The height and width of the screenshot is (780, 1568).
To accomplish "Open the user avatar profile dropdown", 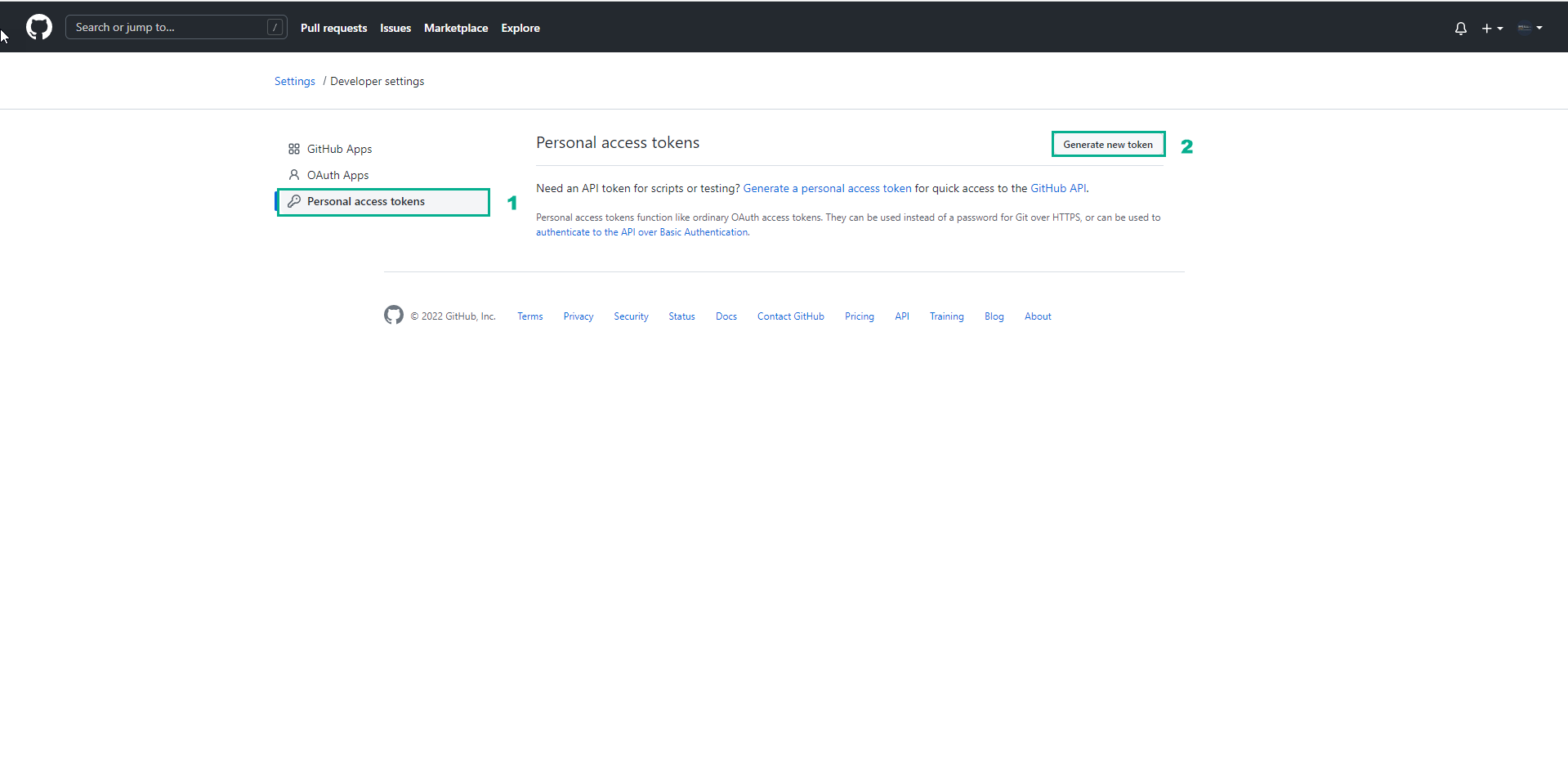I will tap(1530, 28).
